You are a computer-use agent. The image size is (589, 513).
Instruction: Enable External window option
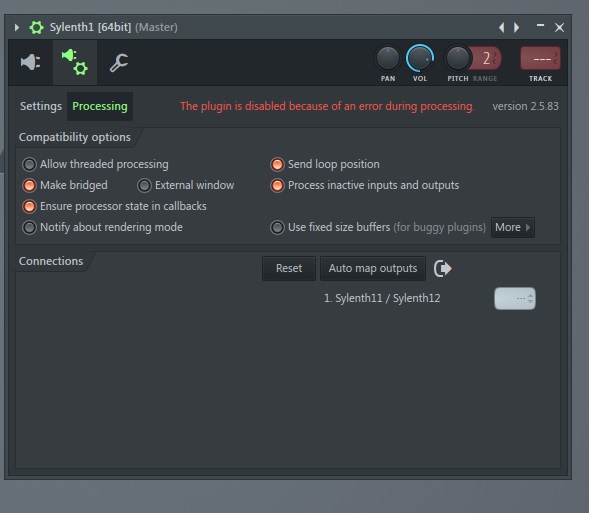click(x=144, y=186)
